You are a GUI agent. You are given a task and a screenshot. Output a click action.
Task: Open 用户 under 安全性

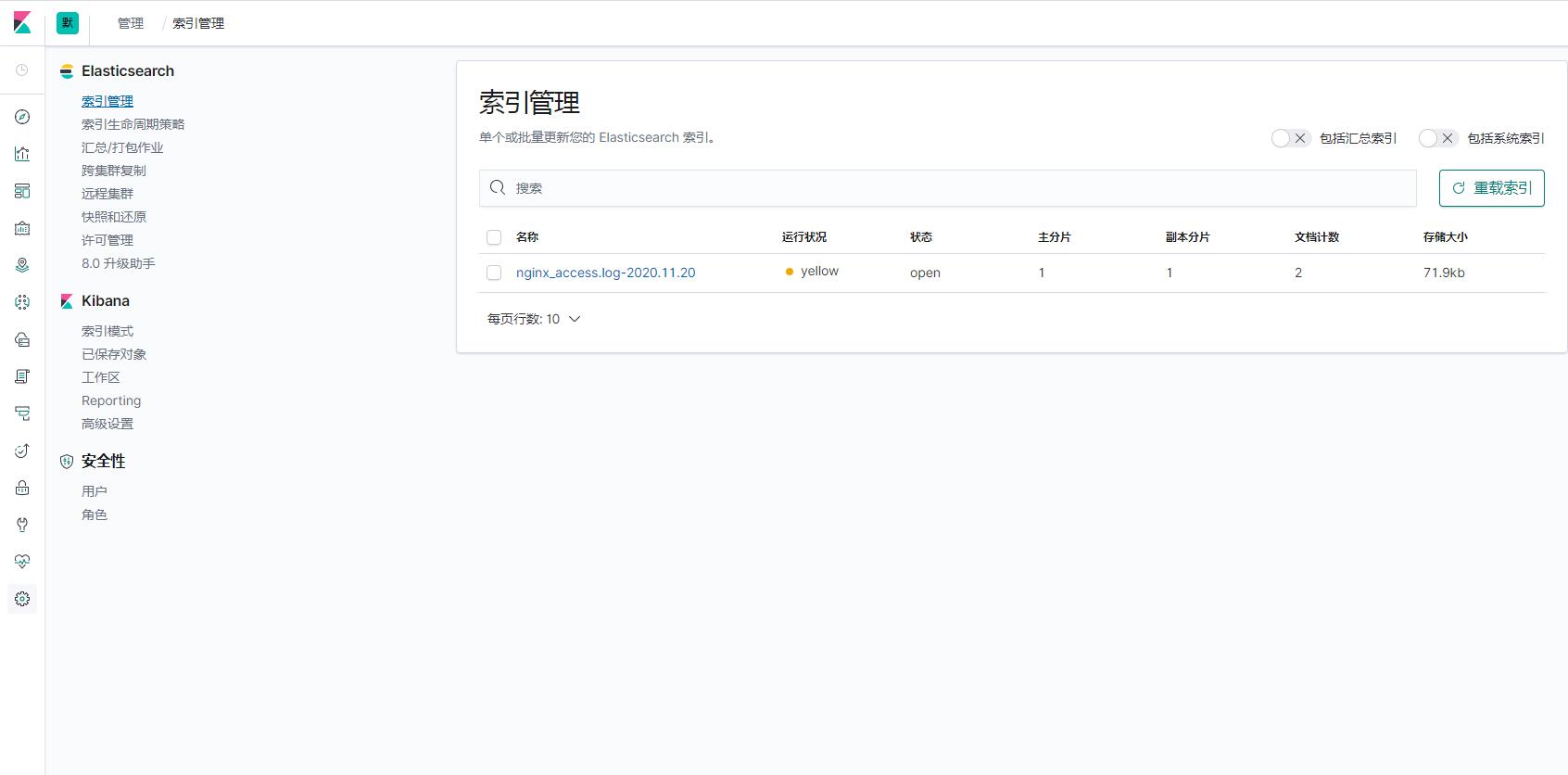95,491
